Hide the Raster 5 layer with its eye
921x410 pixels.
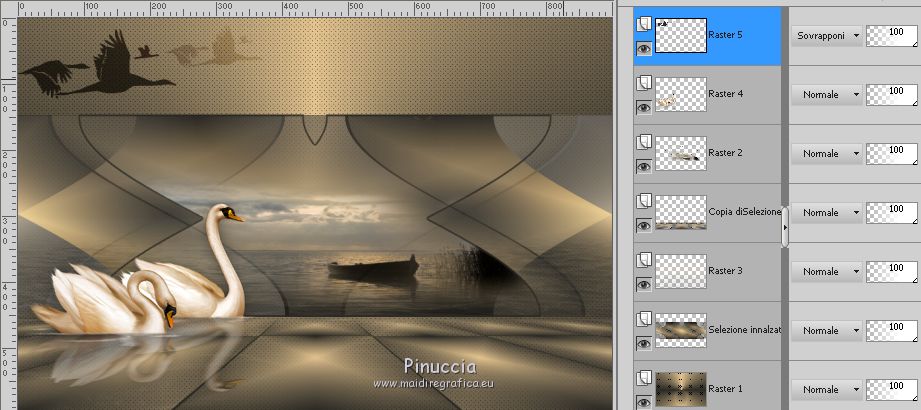(644, 49)
